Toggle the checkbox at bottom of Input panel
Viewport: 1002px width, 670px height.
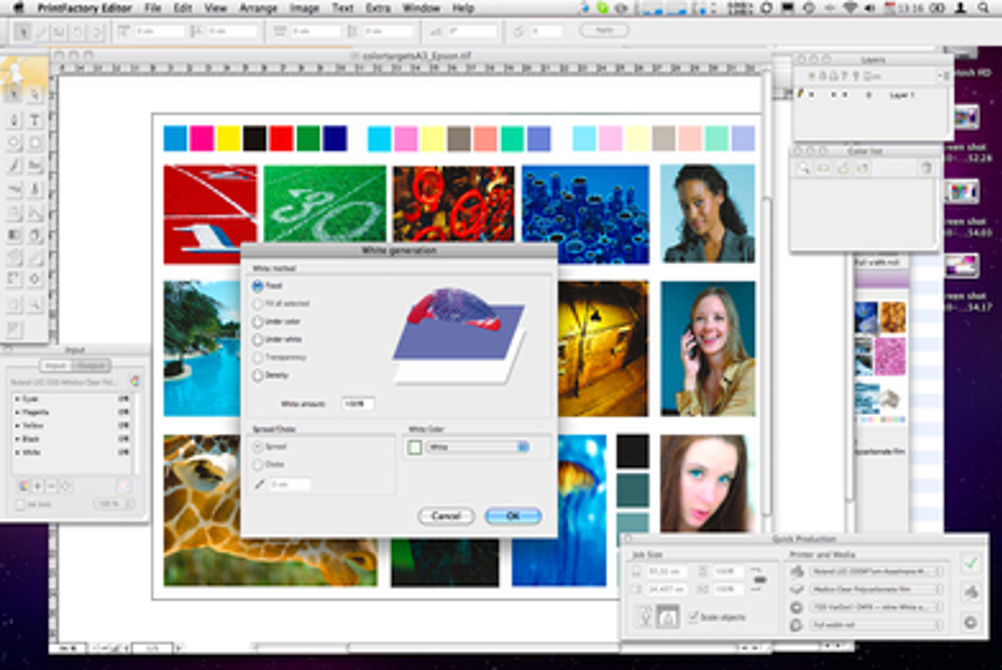coord(20,504)
